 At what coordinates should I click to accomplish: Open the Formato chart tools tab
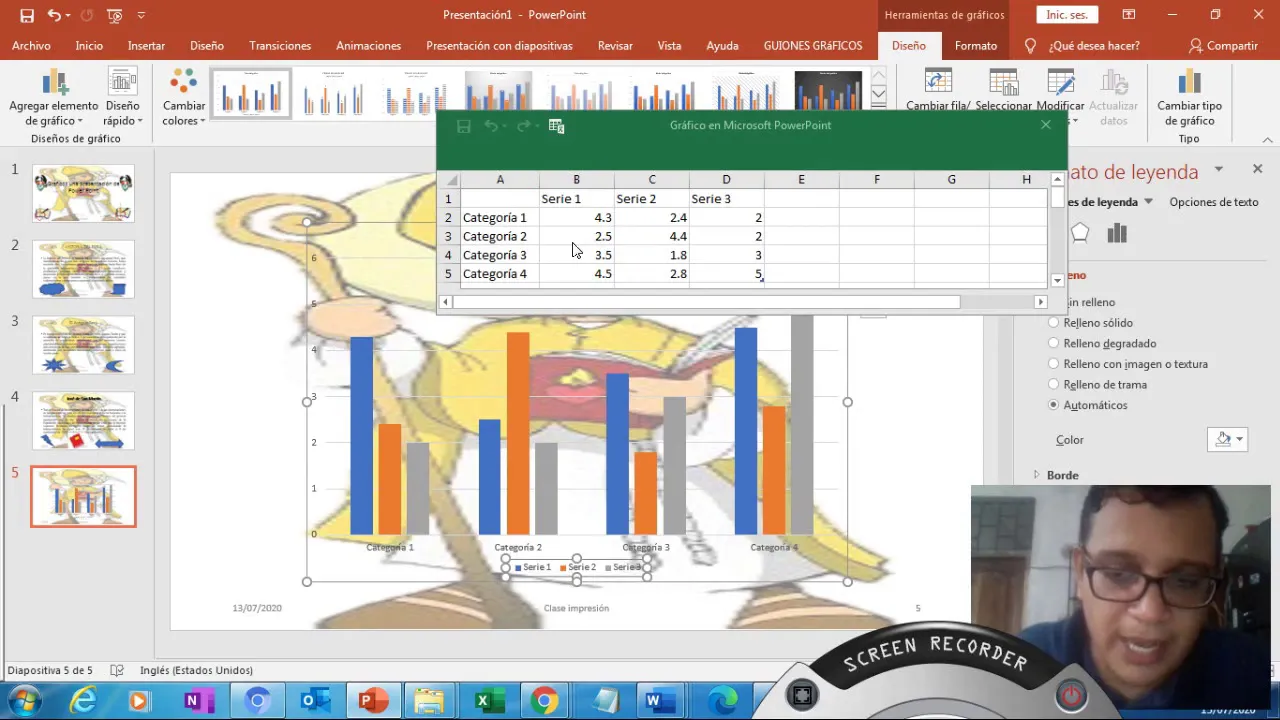tap(975, 46)
